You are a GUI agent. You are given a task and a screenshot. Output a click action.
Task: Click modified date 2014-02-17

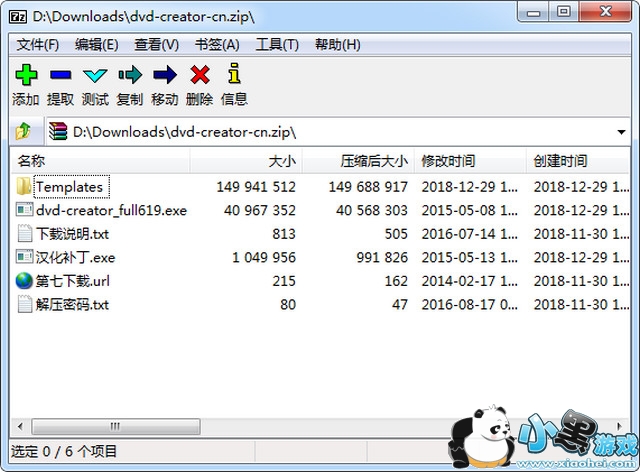click(469, 281)
